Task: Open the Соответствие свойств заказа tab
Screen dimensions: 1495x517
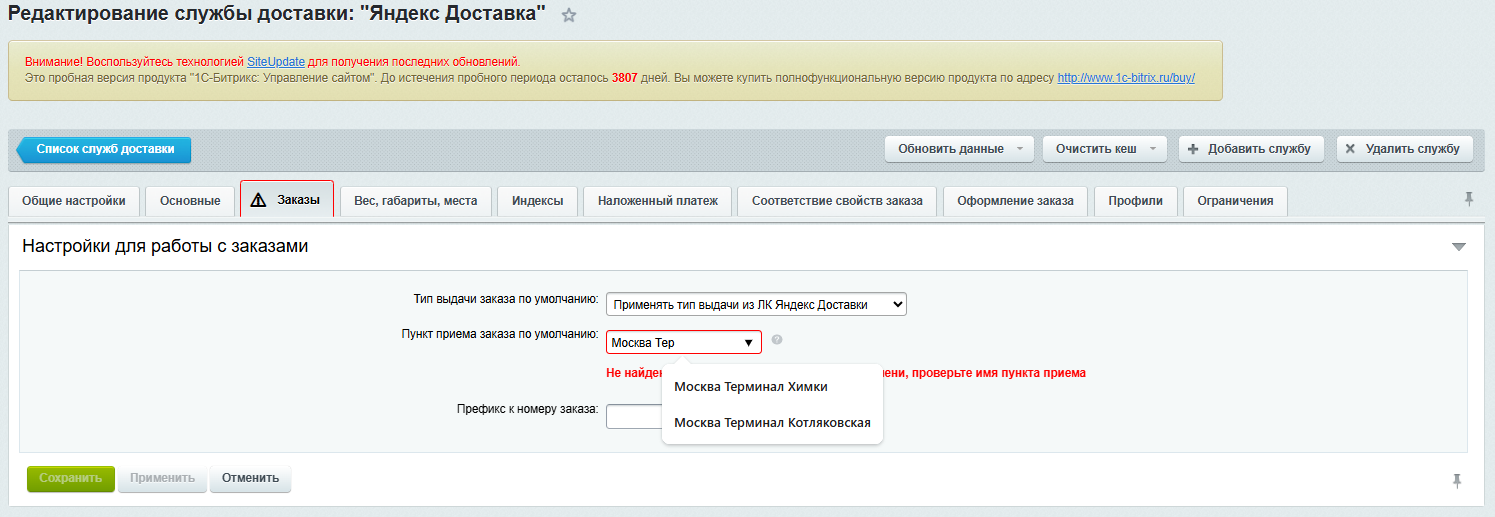Action: click(837, 201)
